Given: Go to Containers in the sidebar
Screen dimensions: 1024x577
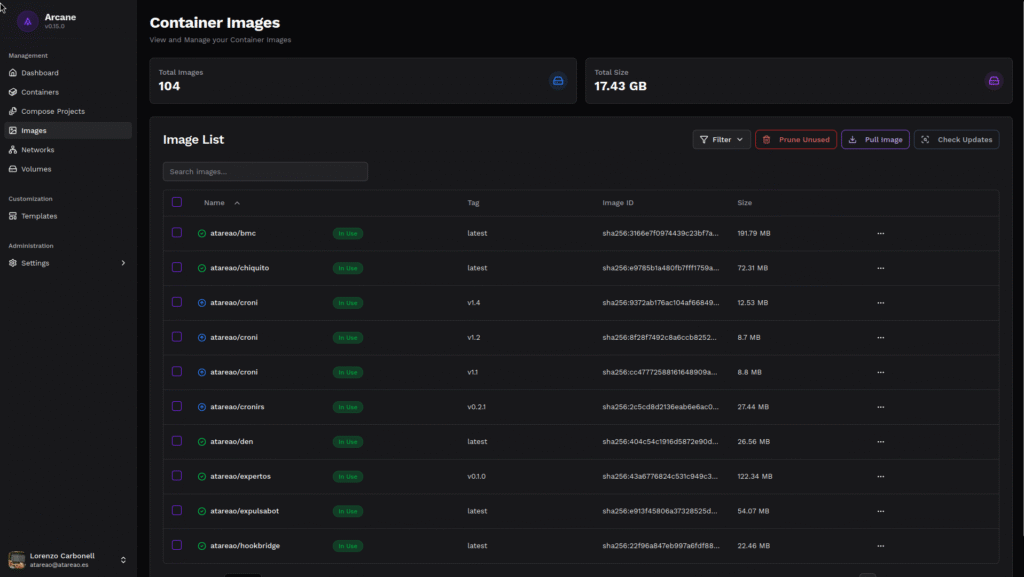Looking at the screenshot, I should click(x=40, y=92).
